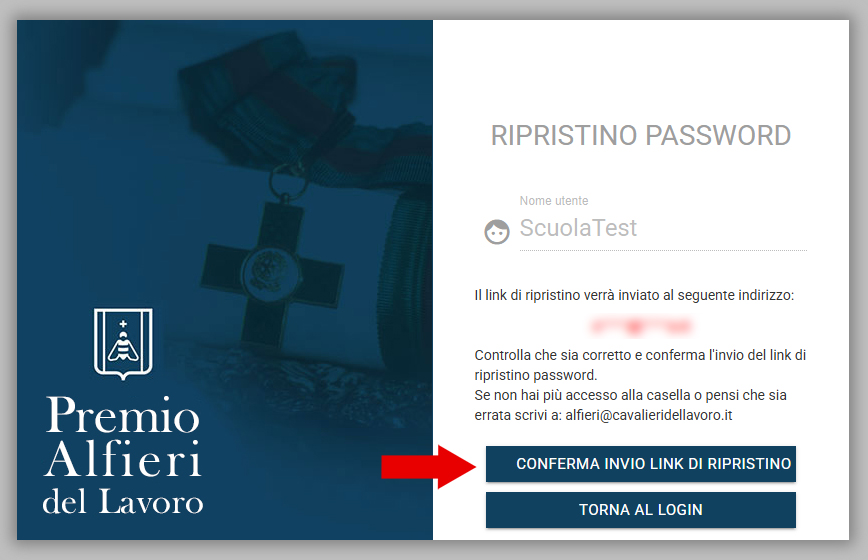
Task: Click the "Se non hai più accesso" sentence
Action: [x=631, y=405]
